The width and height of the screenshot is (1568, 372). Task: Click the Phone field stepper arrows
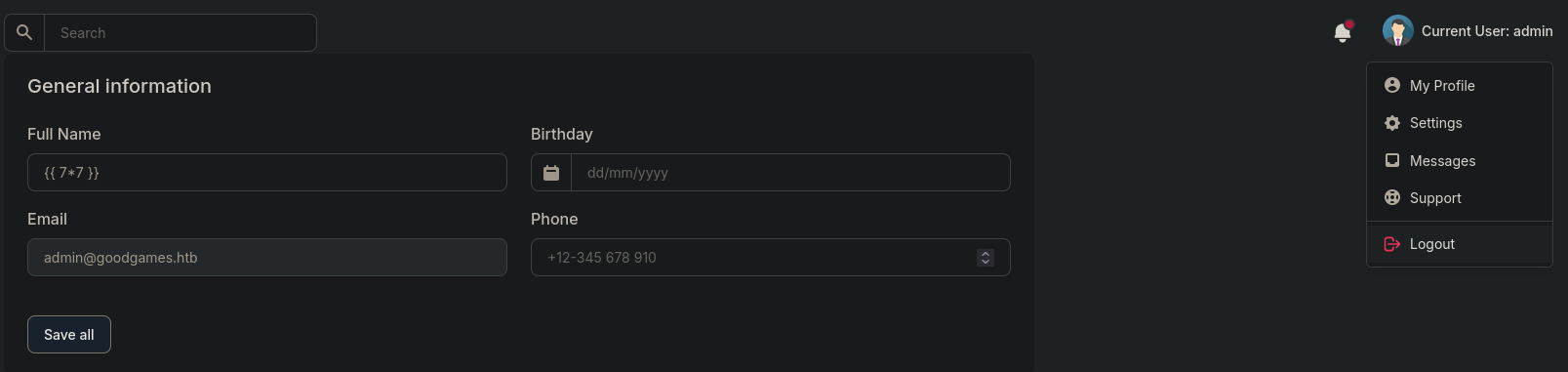(x=985, y=258)
